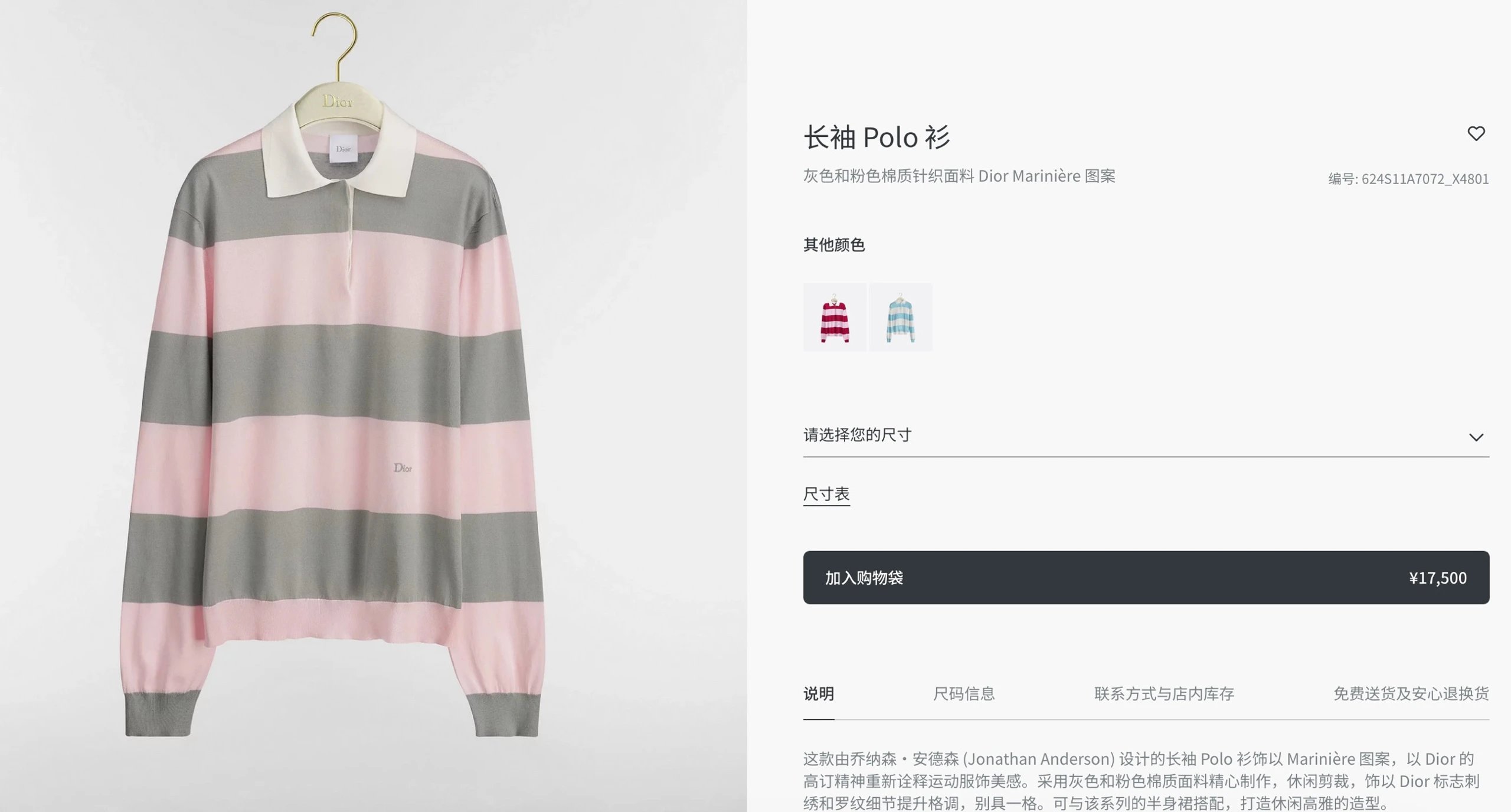Click the 其他颜色 heading
The height and width of the screenshot is (812, 1511).
(x=834, y=245)
